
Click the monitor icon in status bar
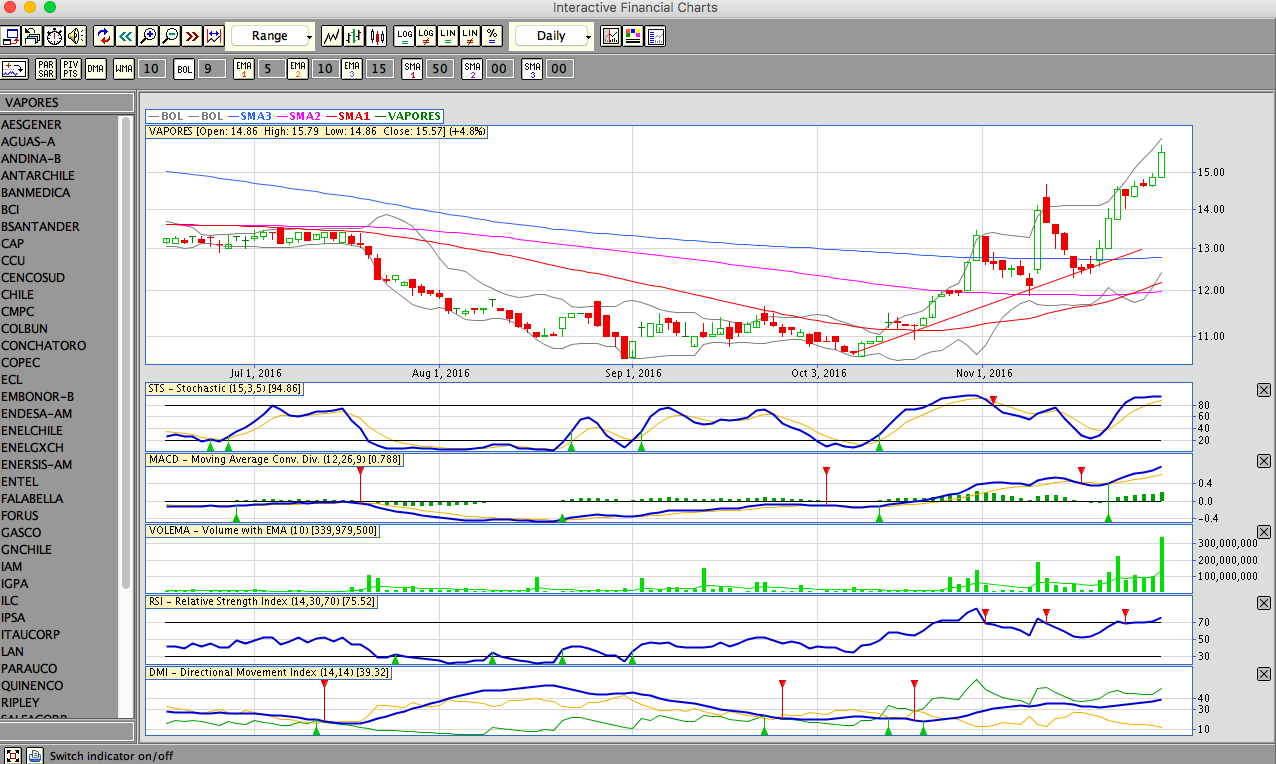13,756
